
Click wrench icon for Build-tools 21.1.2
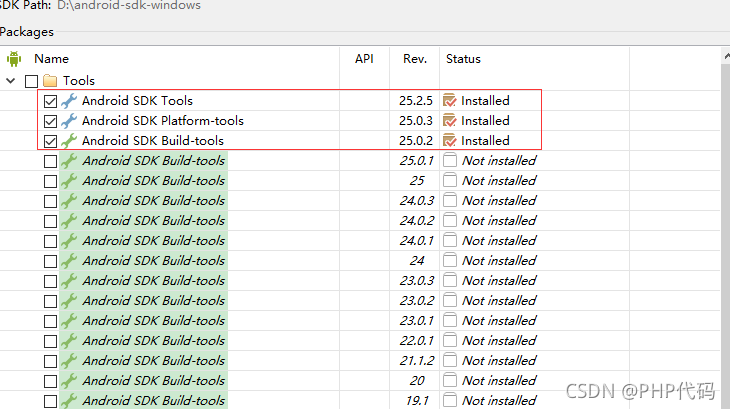click(x=69, y=361)
